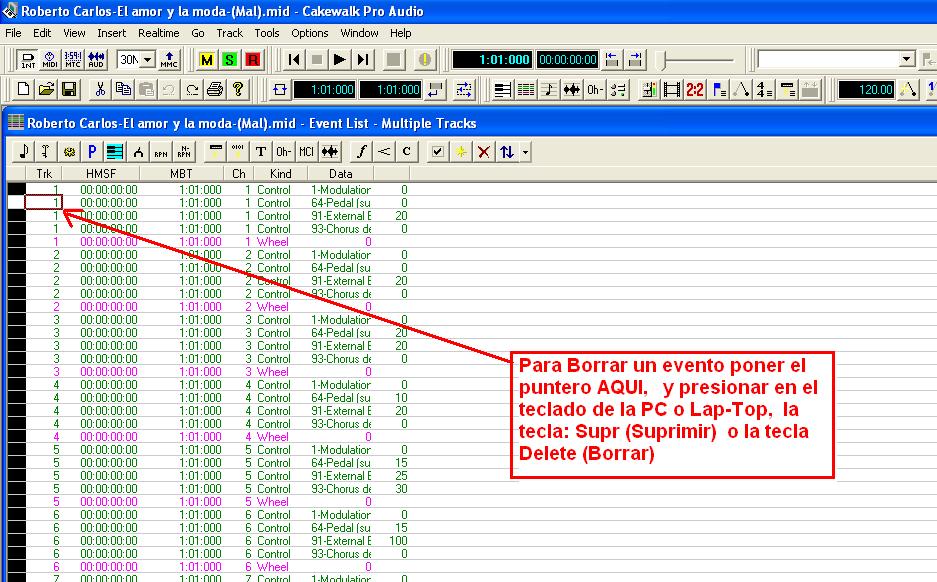This screenshot has width=937, height=582.
Task: Click the 1:01:000 Now time display
Action: coord(492,59)
